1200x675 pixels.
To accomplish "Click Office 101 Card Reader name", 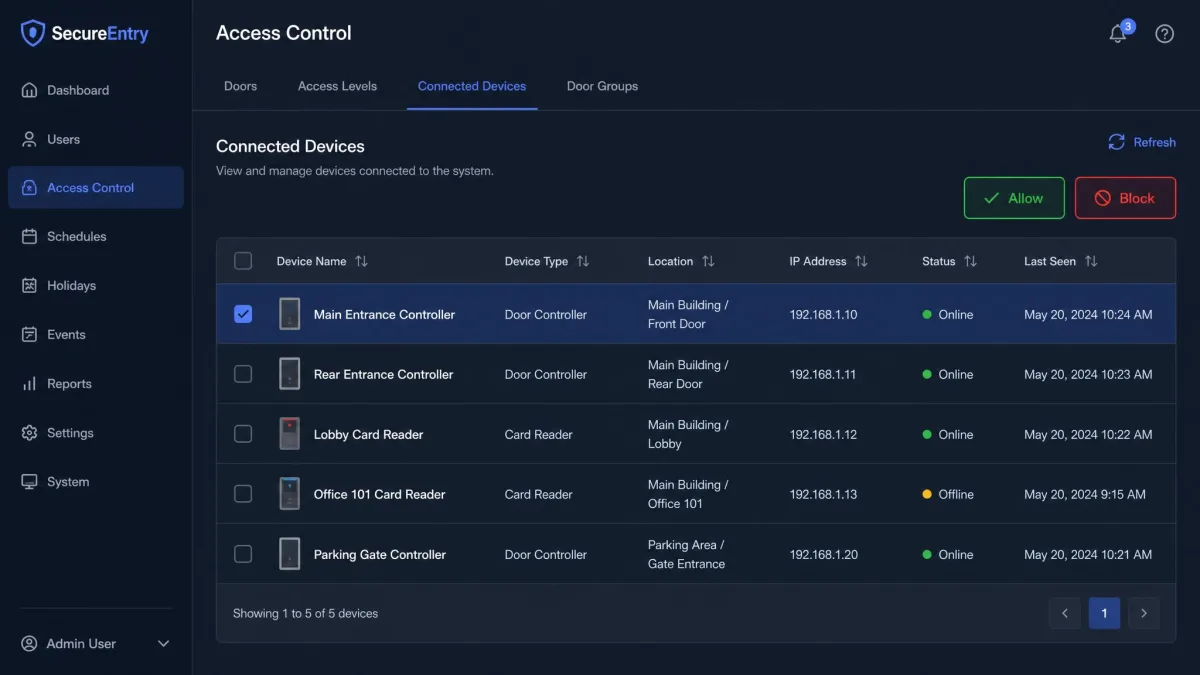I will pyautogui.click(x=379, y=494).
